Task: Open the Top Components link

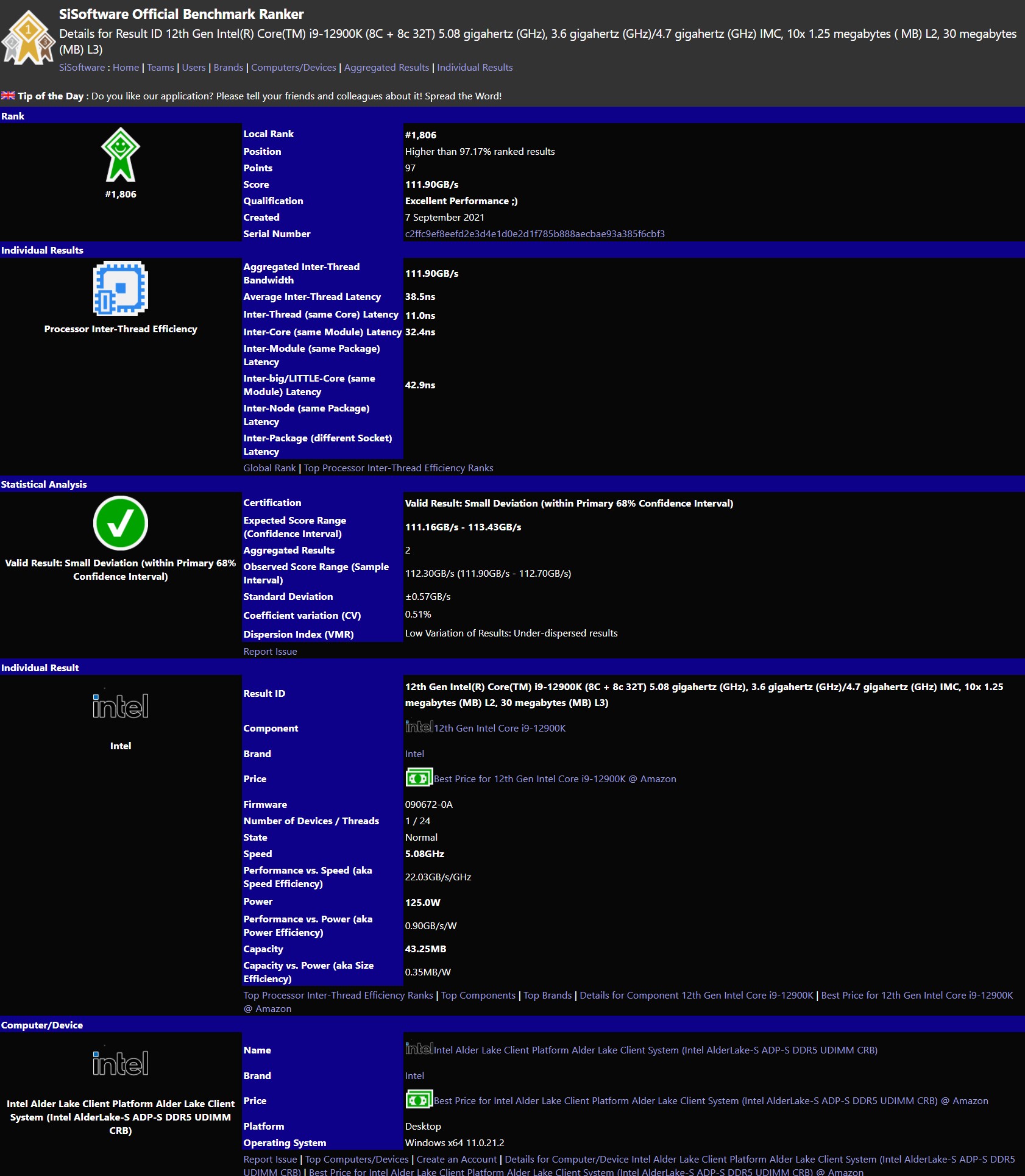Action: (478, 996)
